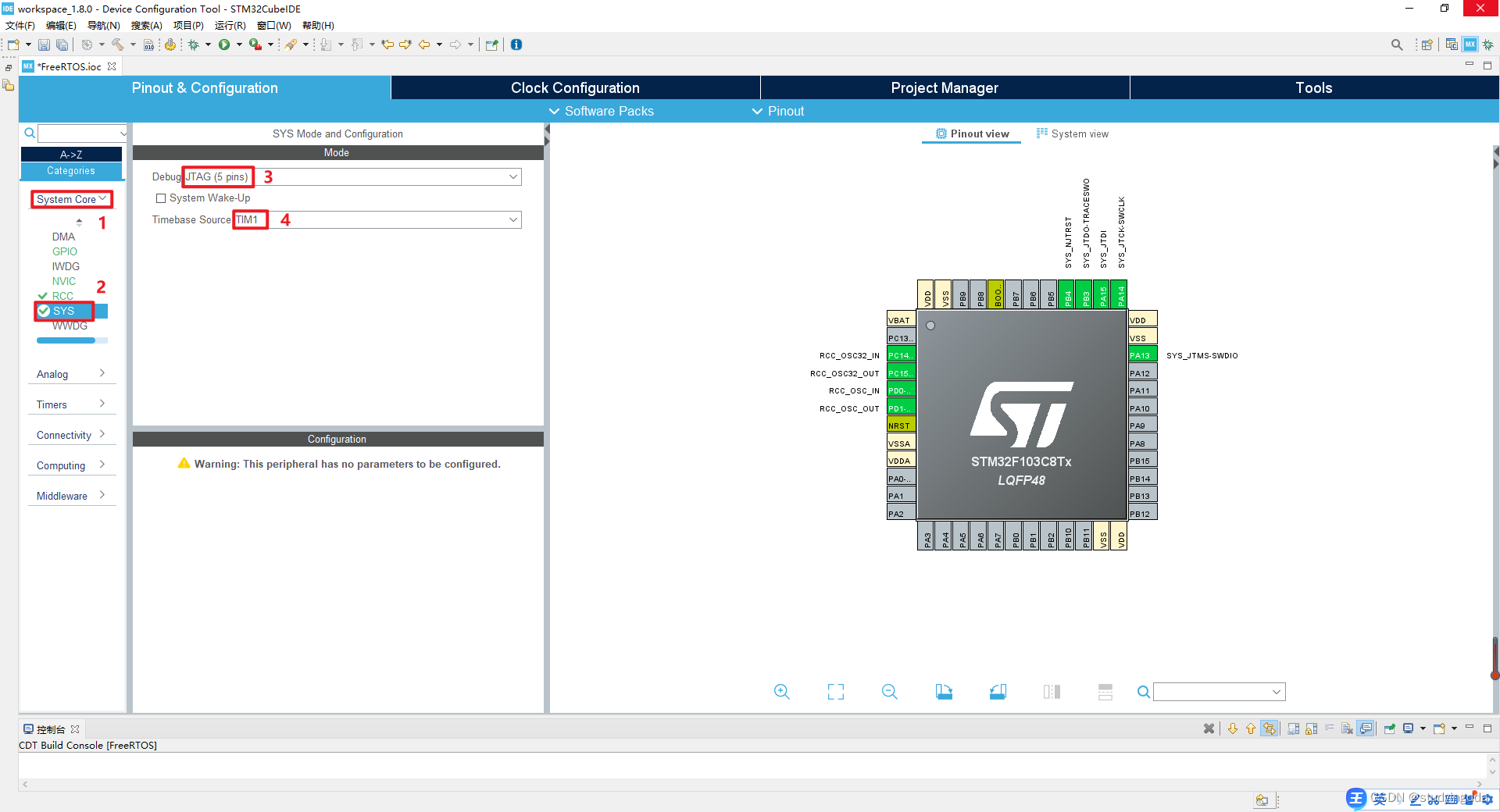Zoom in on the chip pinout

(782, 692)
